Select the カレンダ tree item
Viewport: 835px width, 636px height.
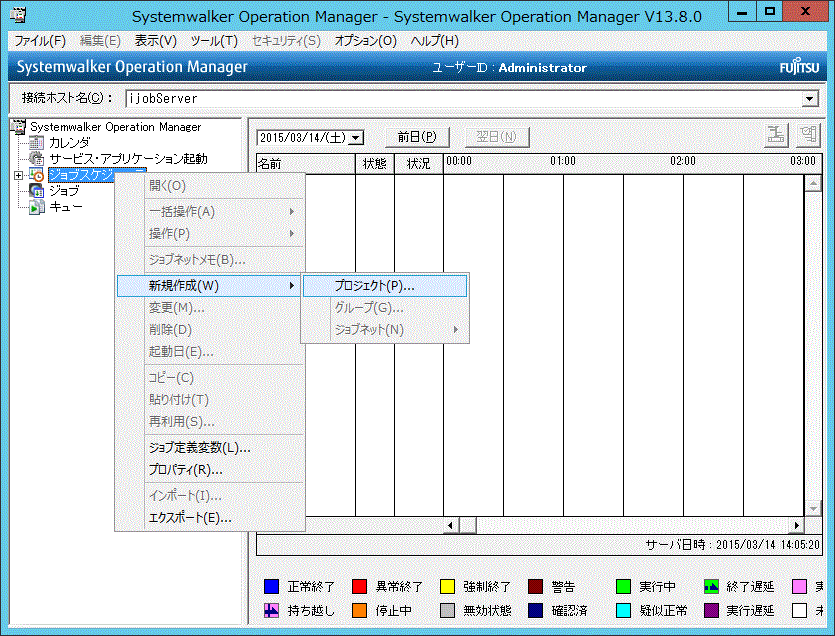tap(69, 143)
